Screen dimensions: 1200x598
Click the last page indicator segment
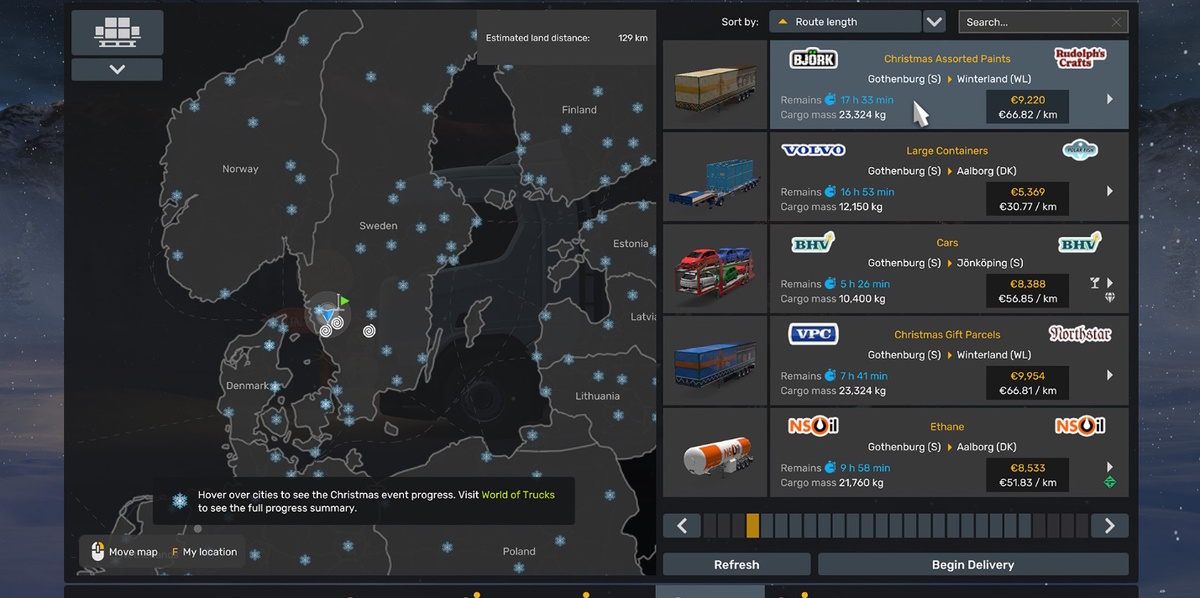click(1082, 526)
